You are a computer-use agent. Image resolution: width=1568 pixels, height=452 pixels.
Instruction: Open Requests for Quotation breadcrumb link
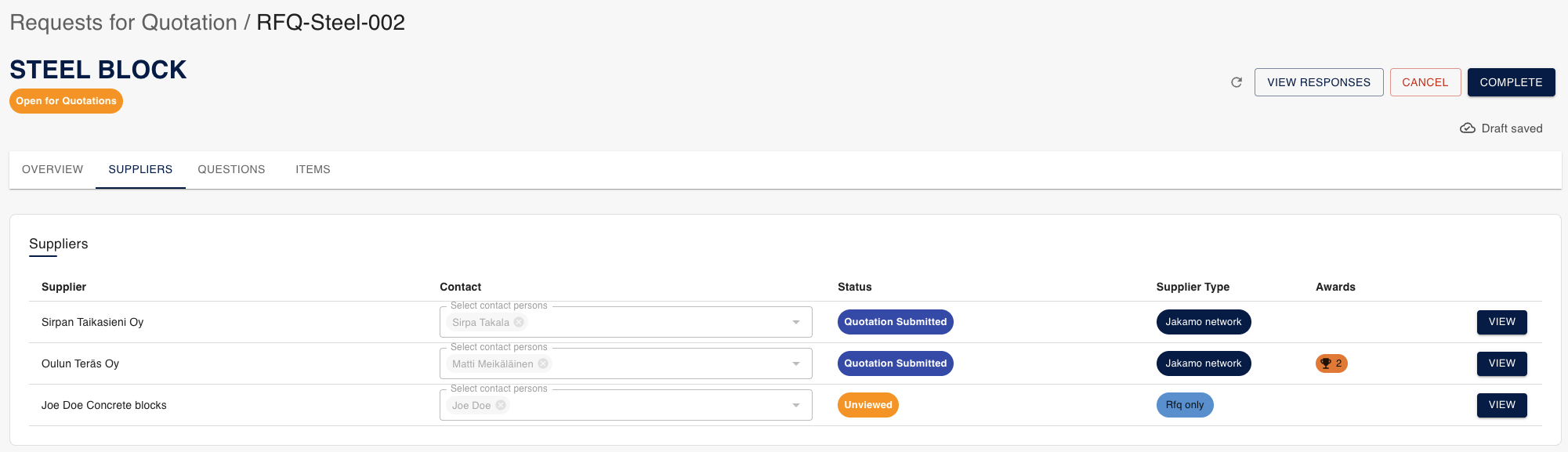[x=123, y=23]
